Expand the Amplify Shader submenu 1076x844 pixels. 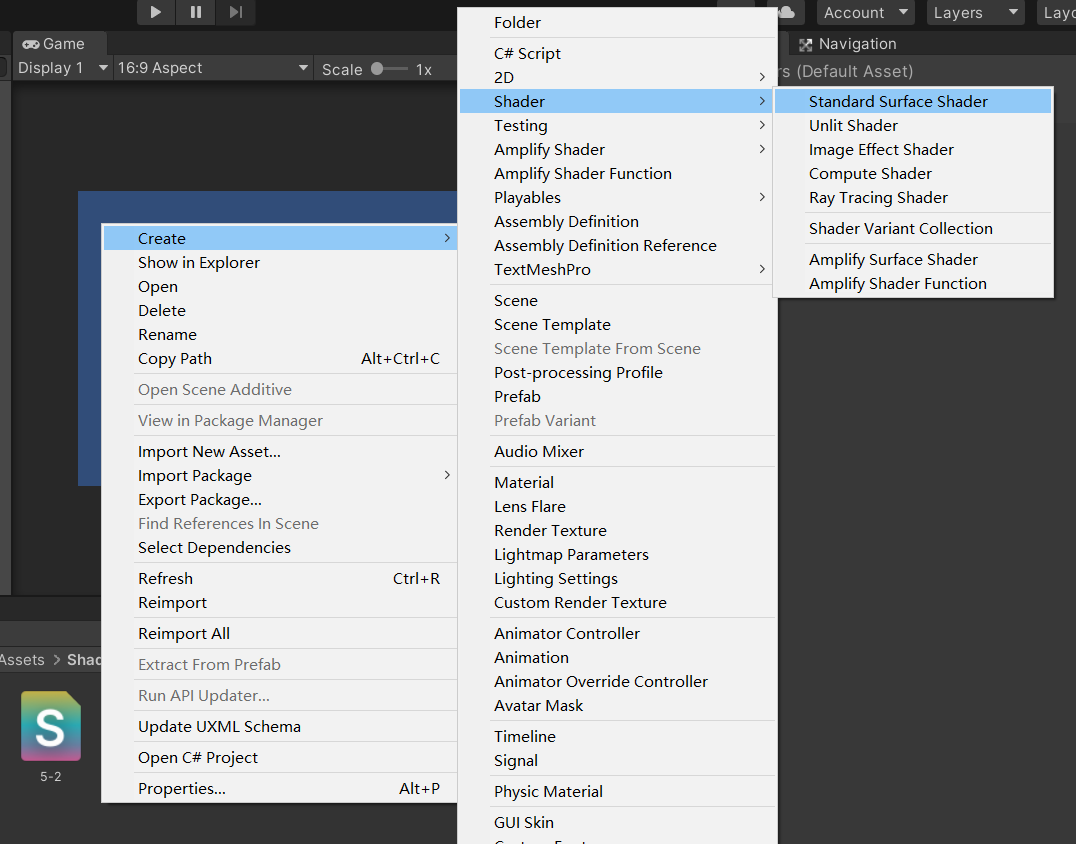pos(618,150)
